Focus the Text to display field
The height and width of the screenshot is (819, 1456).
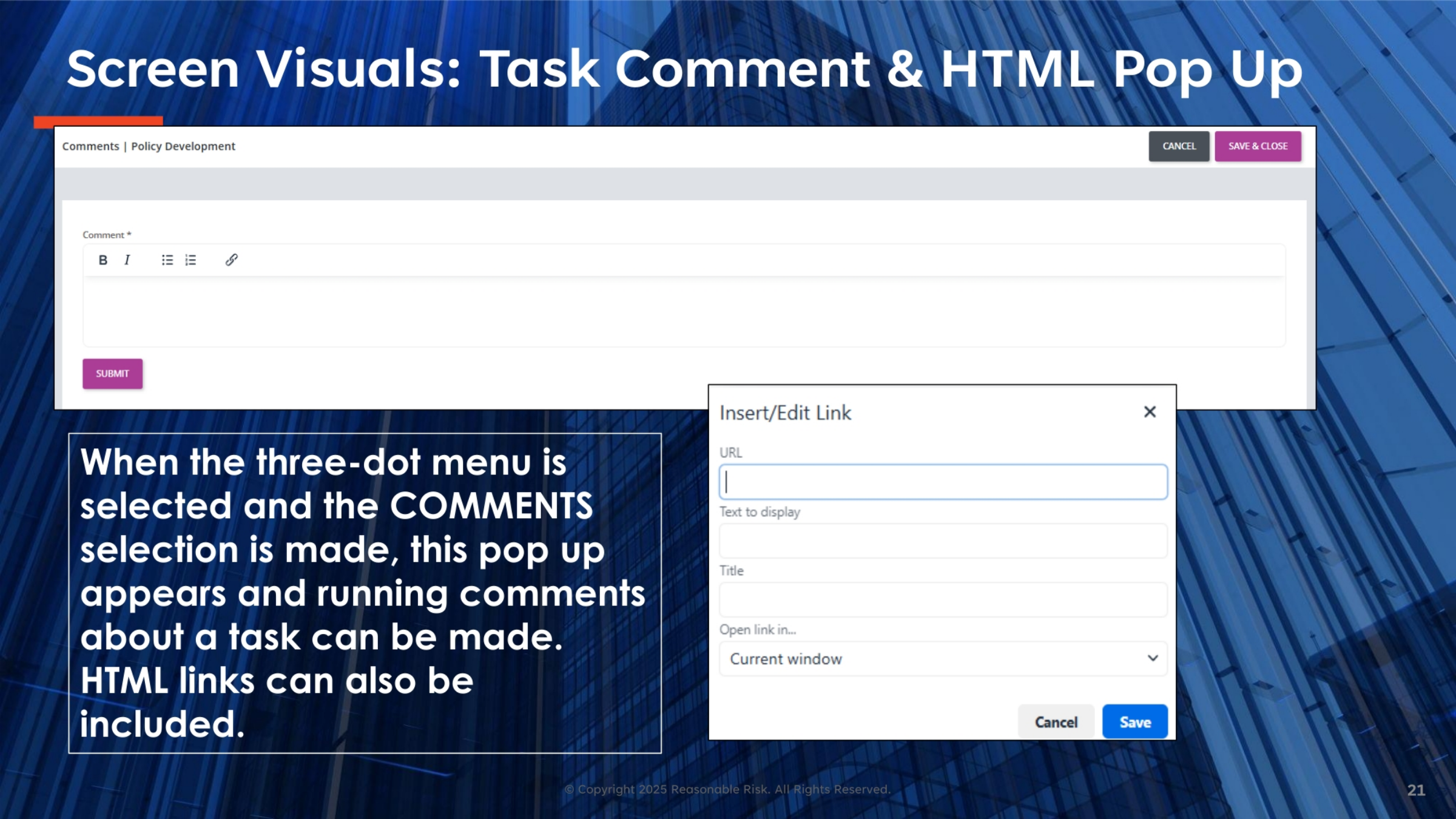click(x=943, y=541)
